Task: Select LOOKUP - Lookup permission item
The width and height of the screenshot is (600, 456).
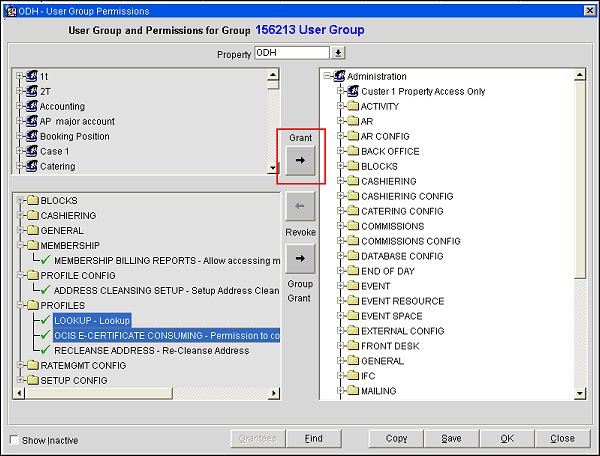Action: click(x=92, y=320)
